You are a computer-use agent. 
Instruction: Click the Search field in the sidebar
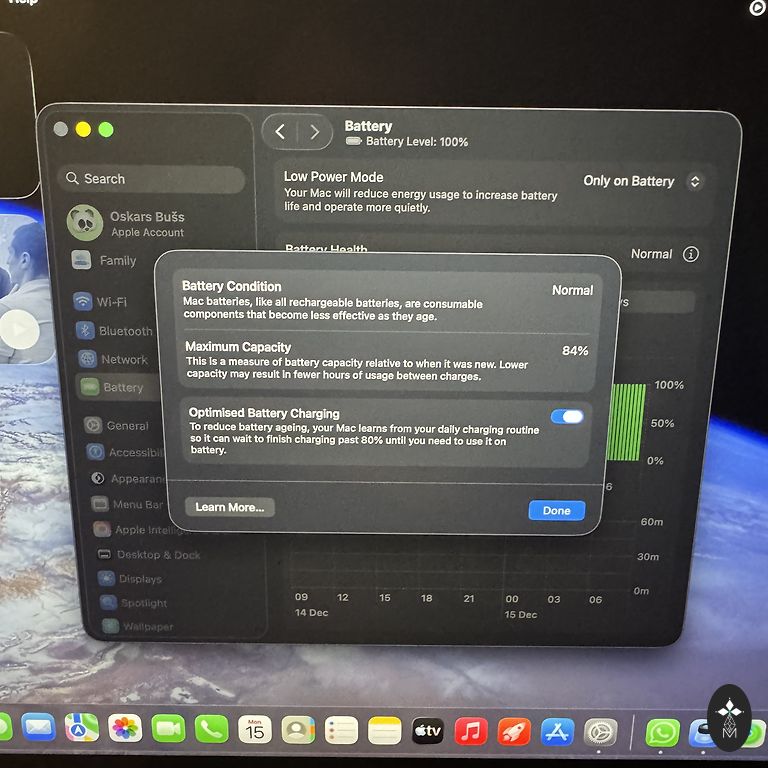[x=152, y=179]
